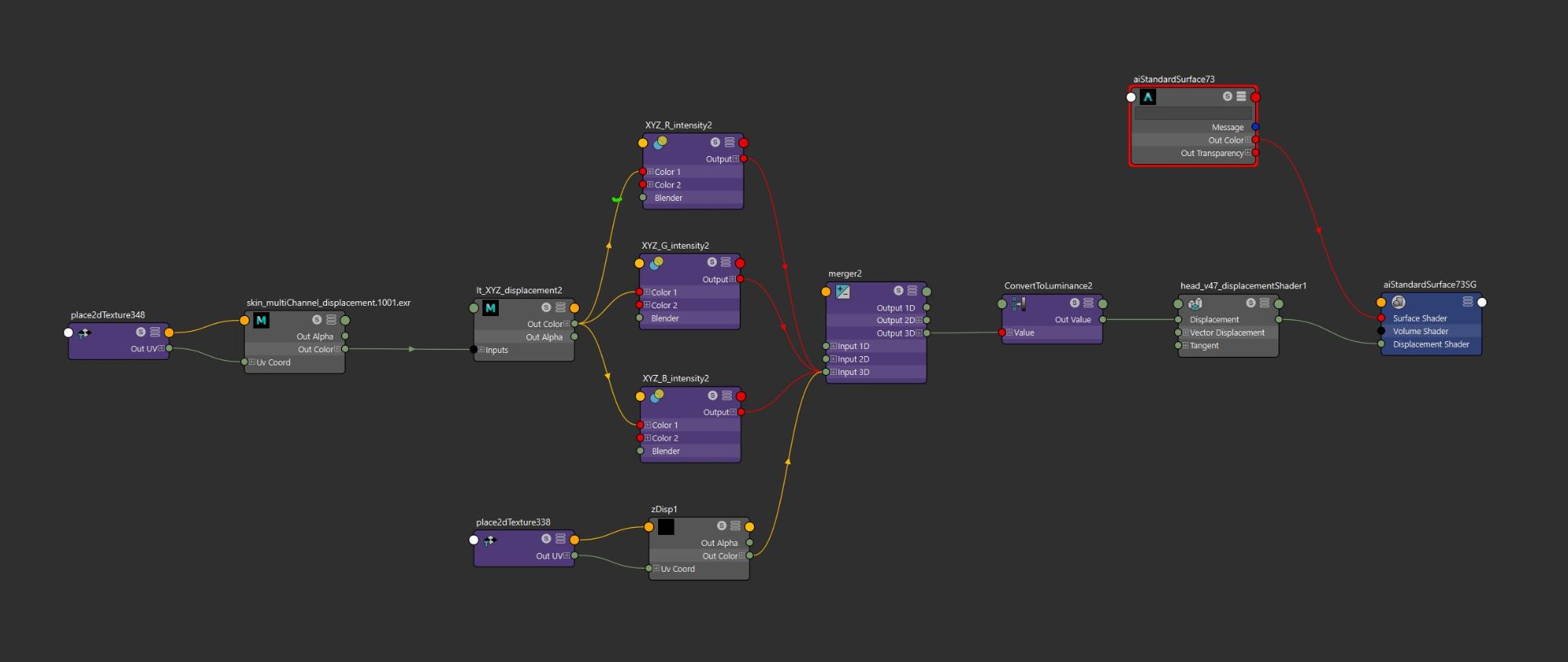The image size is (1568, 662).
Task: Expand Uv Coord on skin_multiChannel_displacement.1001.exr node
Action: [252, 362]
